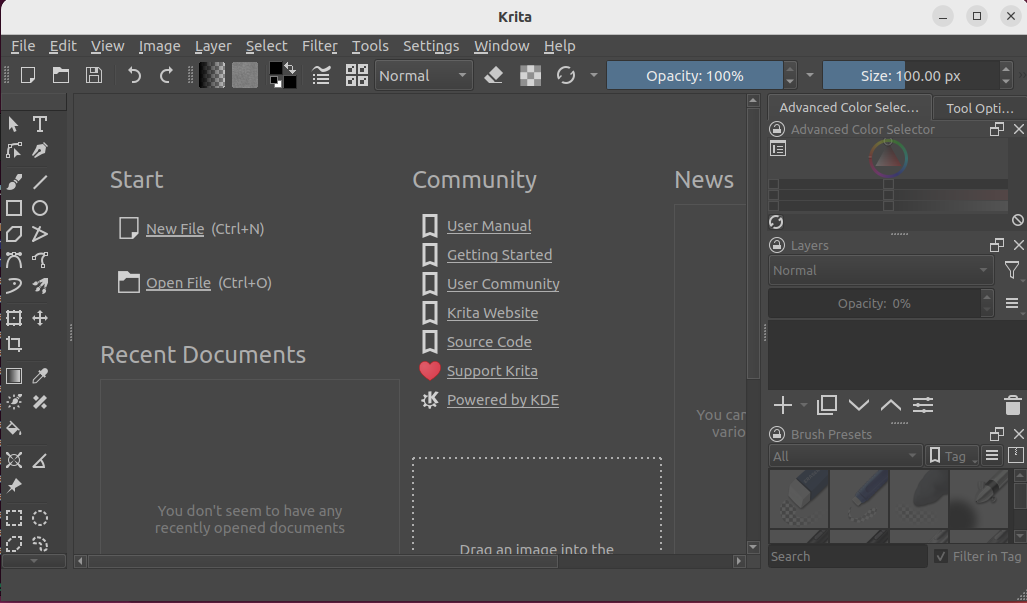Toggle the Filter in Tag checkbox

coord(941,557)
